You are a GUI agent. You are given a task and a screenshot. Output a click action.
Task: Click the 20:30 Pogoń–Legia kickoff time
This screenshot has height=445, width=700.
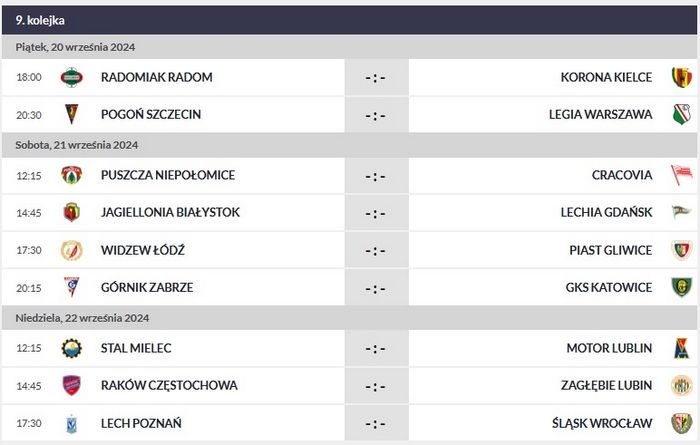click(29, 114)
